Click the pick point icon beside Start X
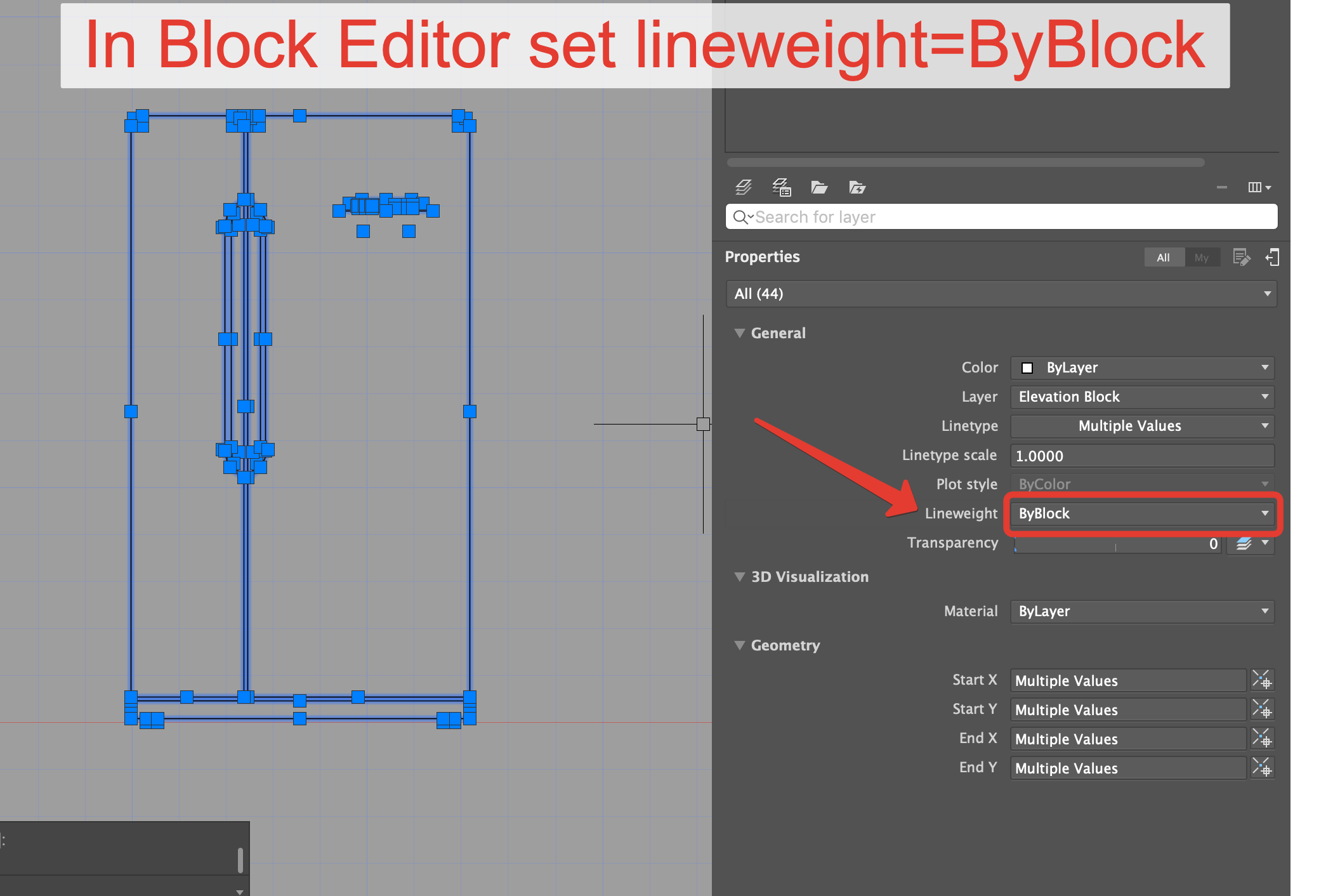This screenshot has height=896, width=1340. coord(1262,680)
